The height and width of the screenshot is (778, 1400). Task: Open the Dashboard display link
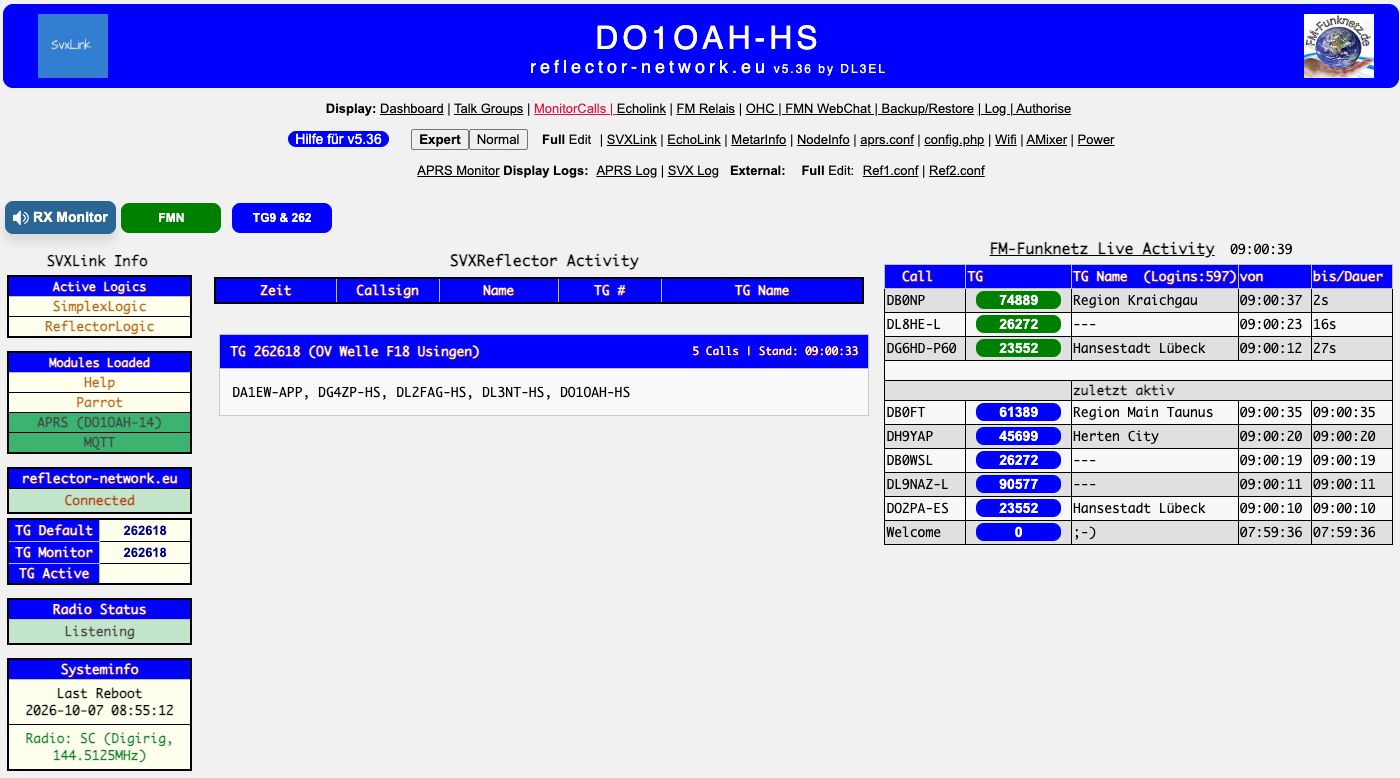[412, 108]
